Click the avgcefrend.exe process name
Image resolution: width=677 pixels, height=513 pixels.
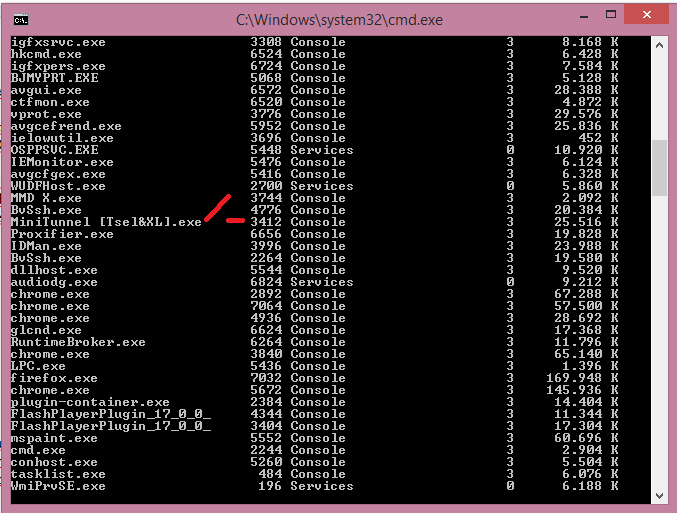[66, 126]
